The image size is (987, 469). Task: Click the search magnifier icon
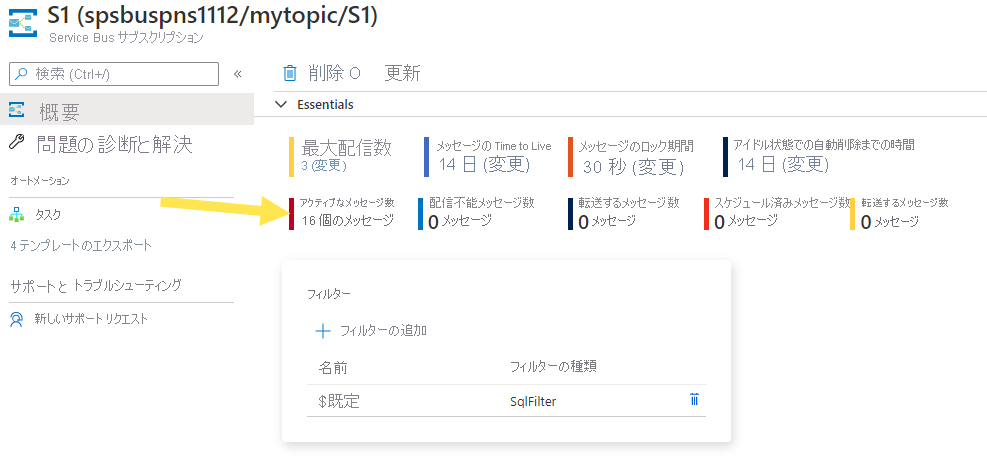[x=22, y=74]
